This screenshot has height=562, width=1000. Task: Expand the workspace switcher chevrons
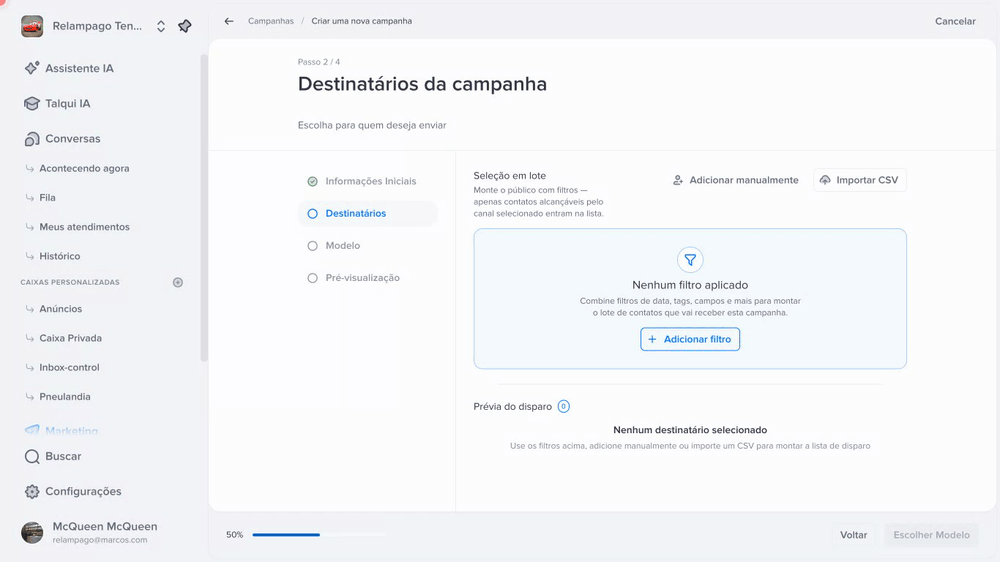tap(161, 26)
